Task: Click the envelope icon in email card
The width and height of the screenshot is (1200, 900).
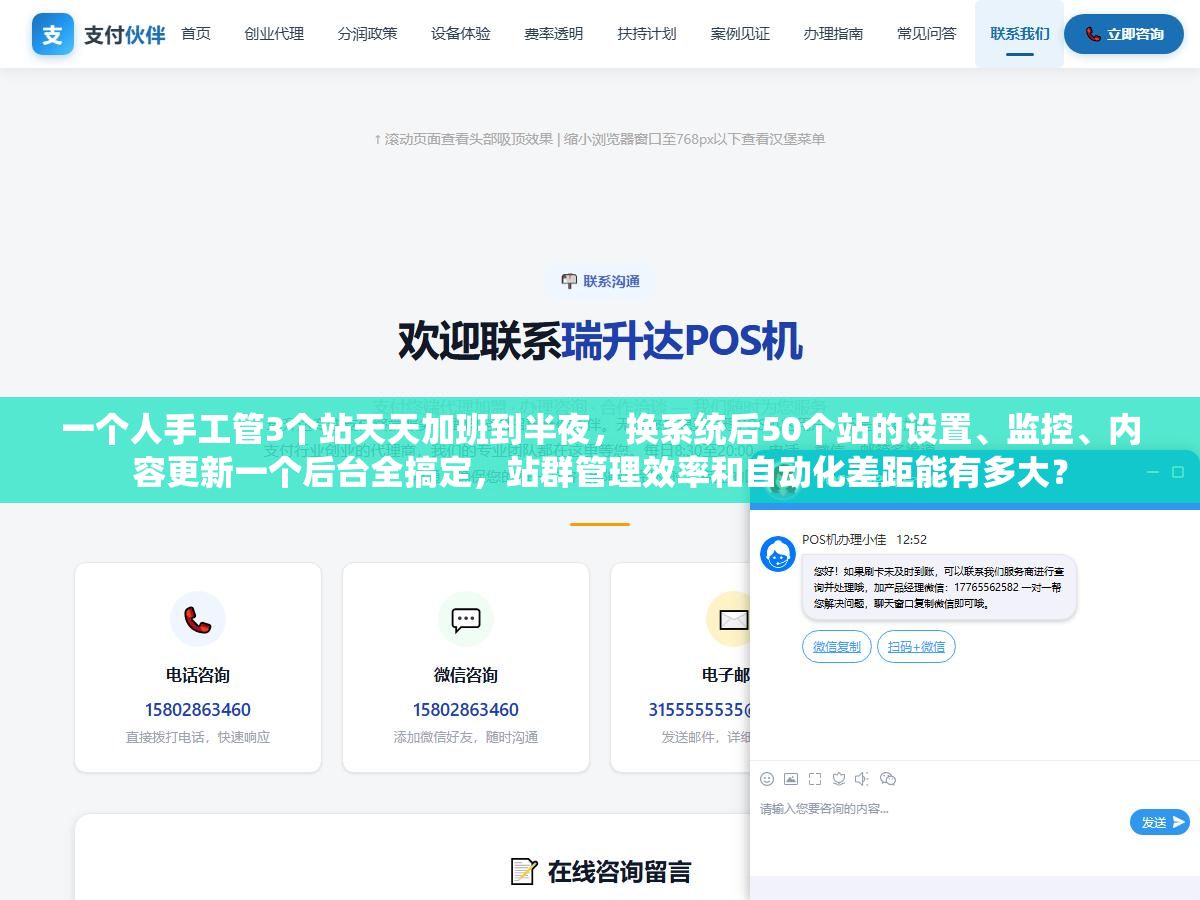Action: coord(733,619)
